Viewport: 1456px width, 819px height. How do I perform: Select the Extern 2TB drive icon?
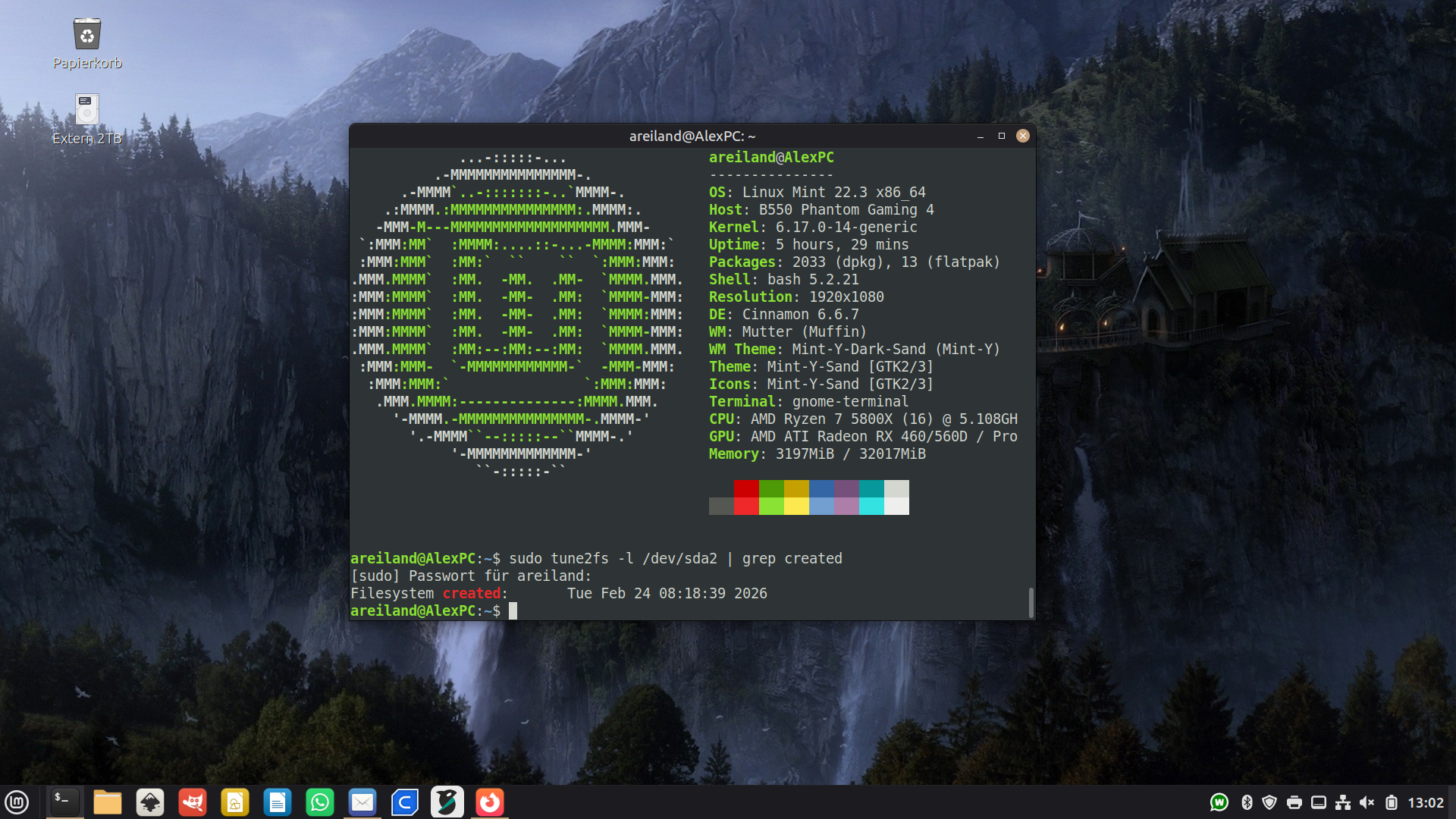87,110
